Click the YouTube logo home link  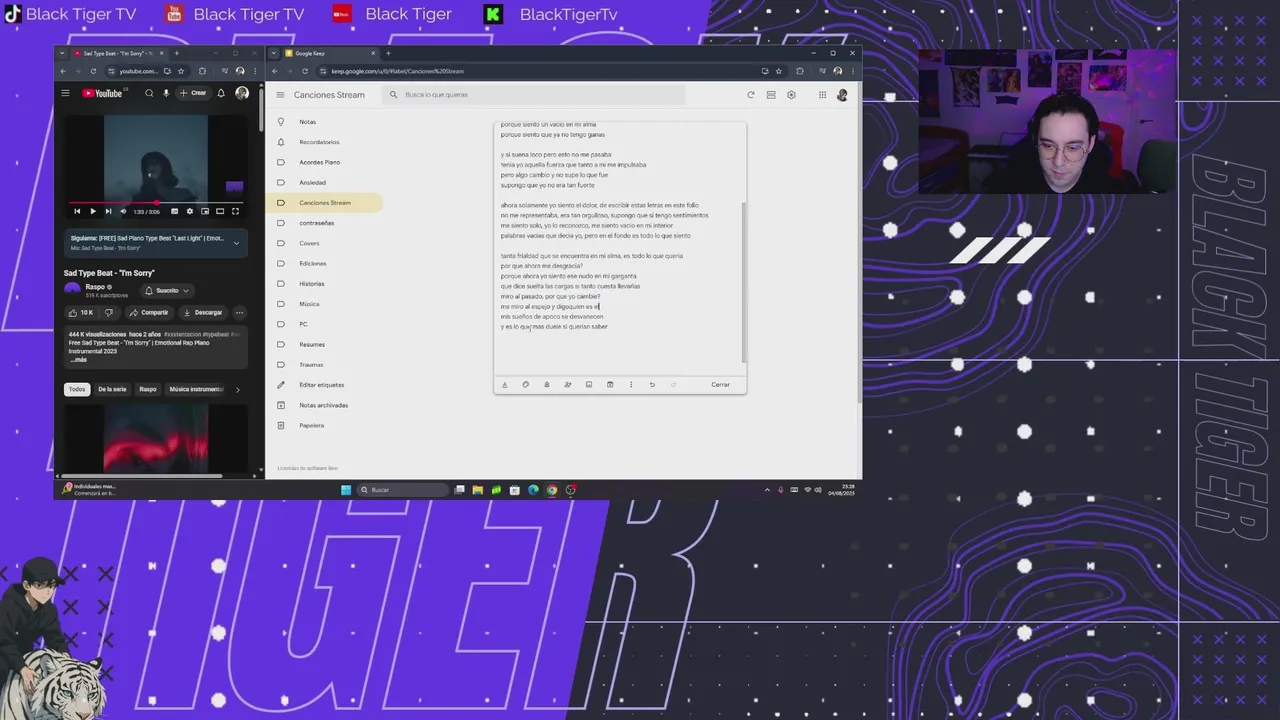tap(104, 93)
